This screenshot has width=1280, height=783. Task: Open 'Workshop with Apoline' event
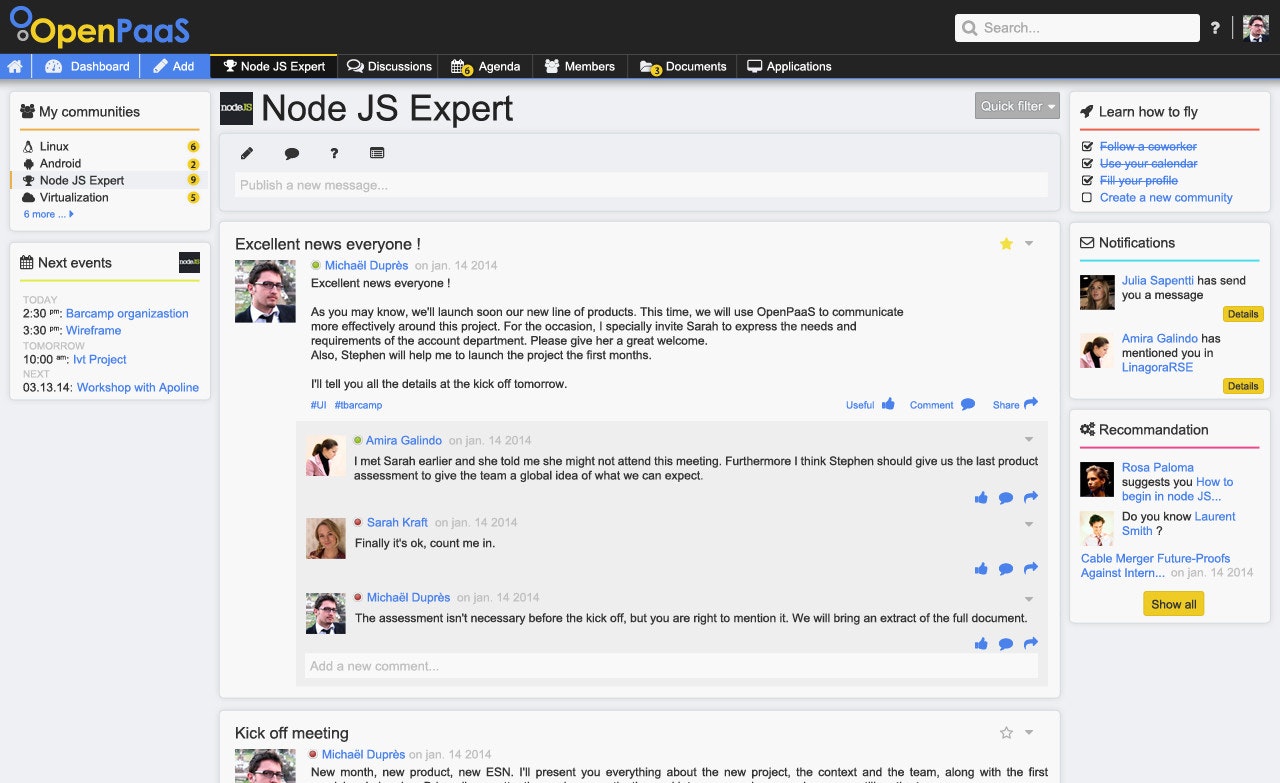point(138,387)
